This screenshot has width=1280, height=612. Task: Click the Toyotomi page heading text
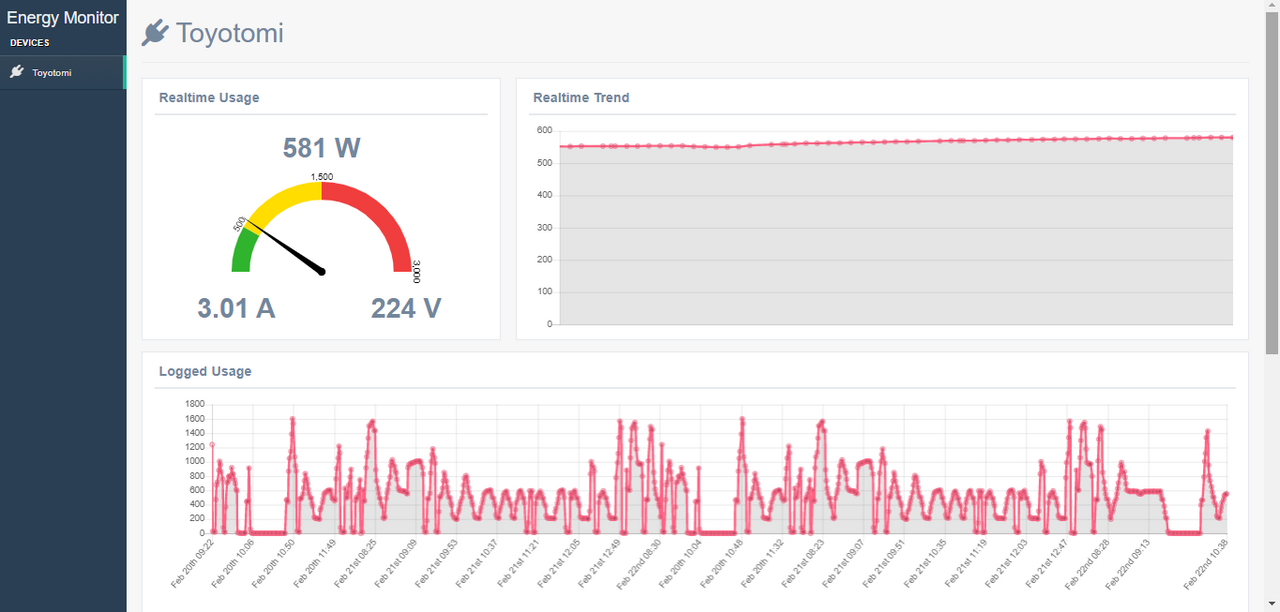pyautogui.click(x=230, y=34)
